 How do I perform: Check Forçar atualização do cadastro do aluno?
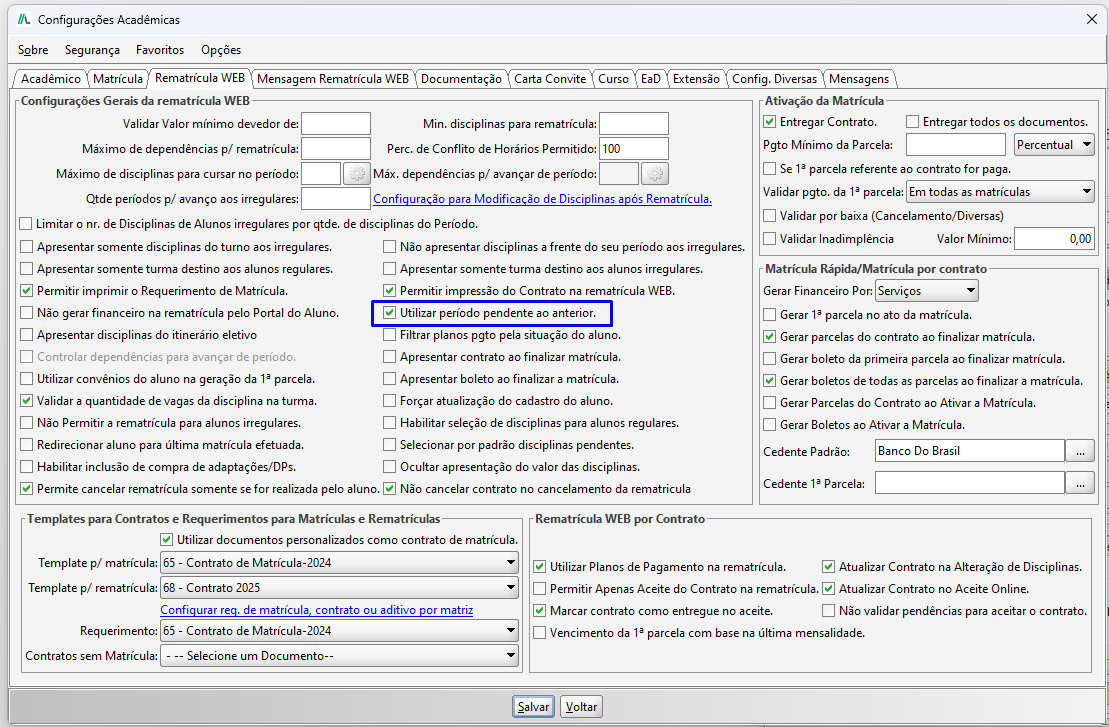[389, 401]
